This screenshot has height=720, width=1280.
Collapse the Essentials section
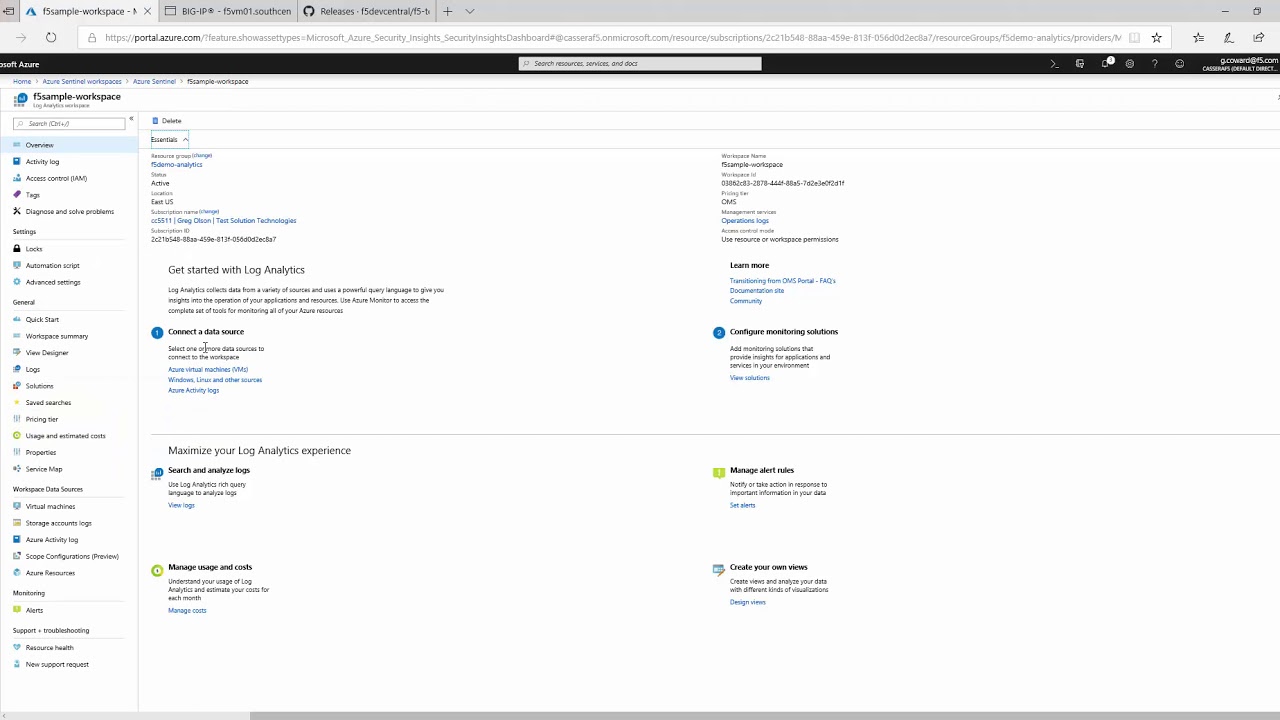pyautogui.click(x=169, y=140)
